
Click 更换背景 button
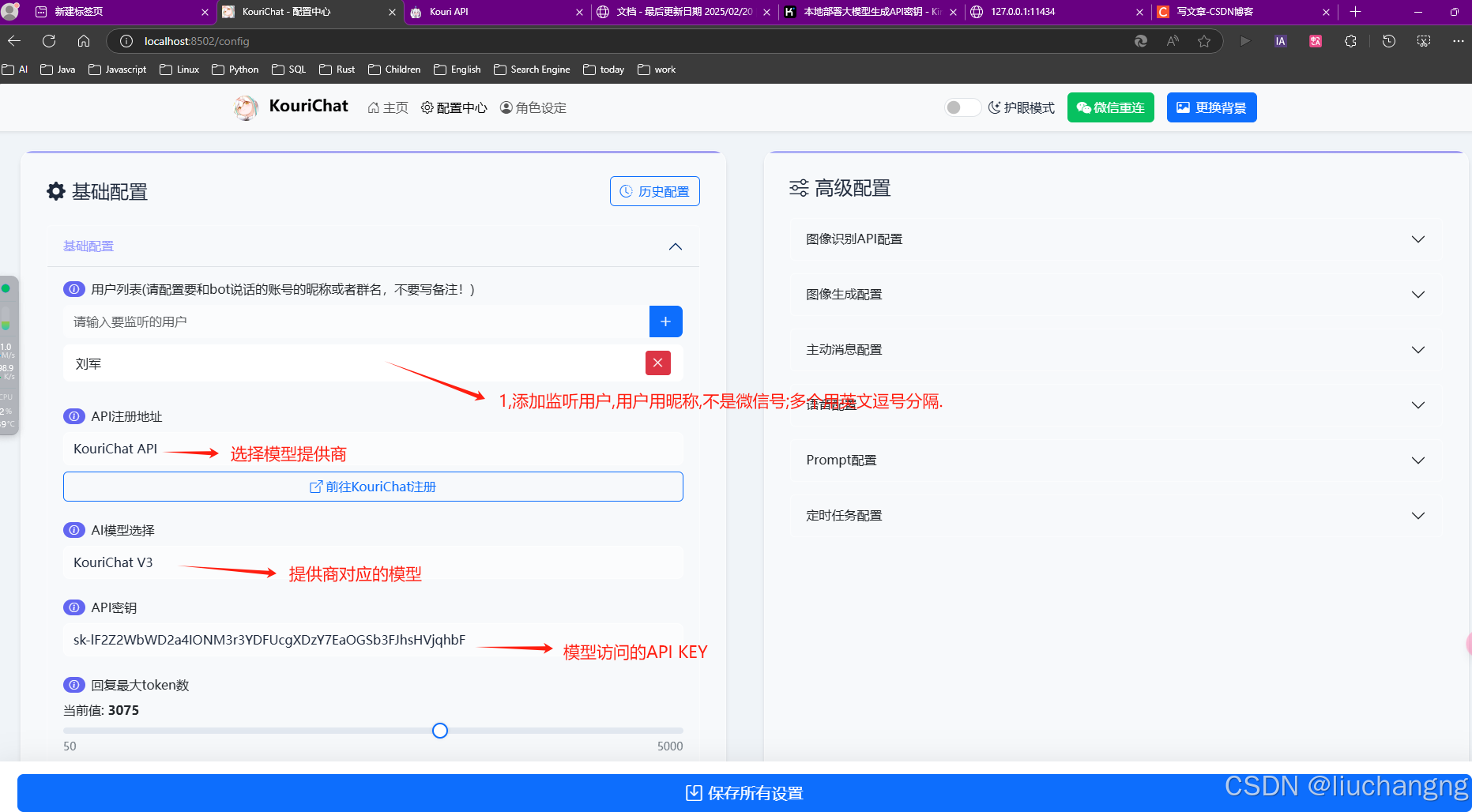[x=1211, y=107]
